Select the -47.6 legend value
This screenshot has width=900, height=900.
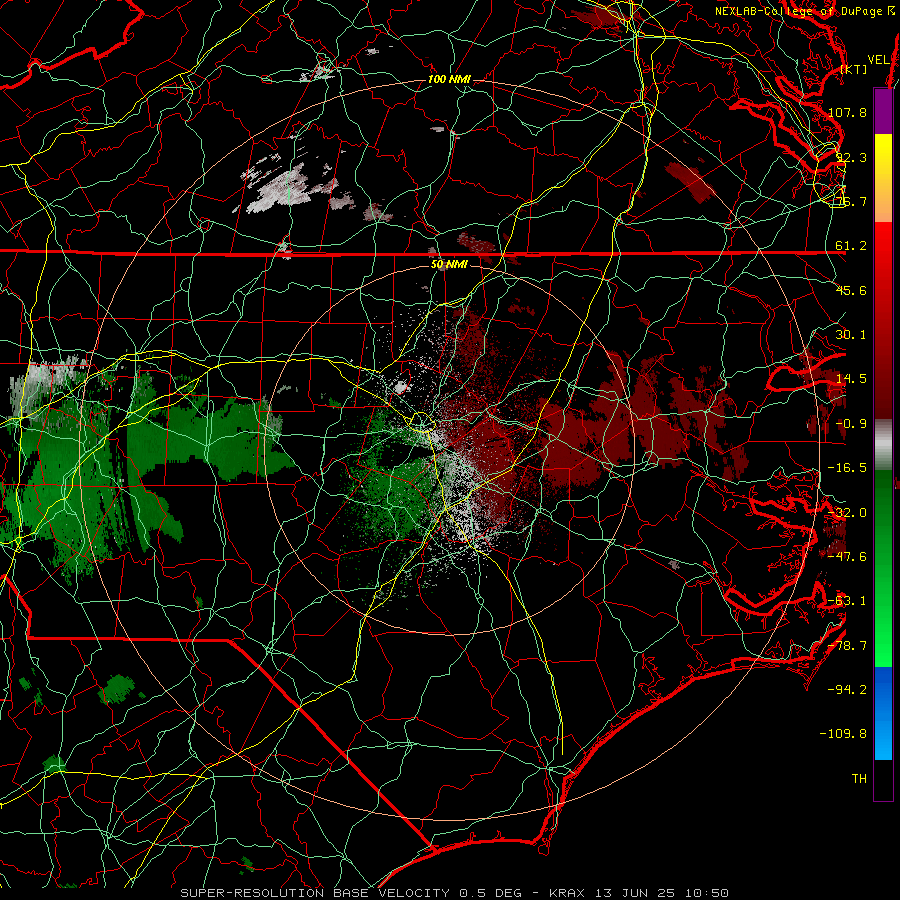click(847, 556)
